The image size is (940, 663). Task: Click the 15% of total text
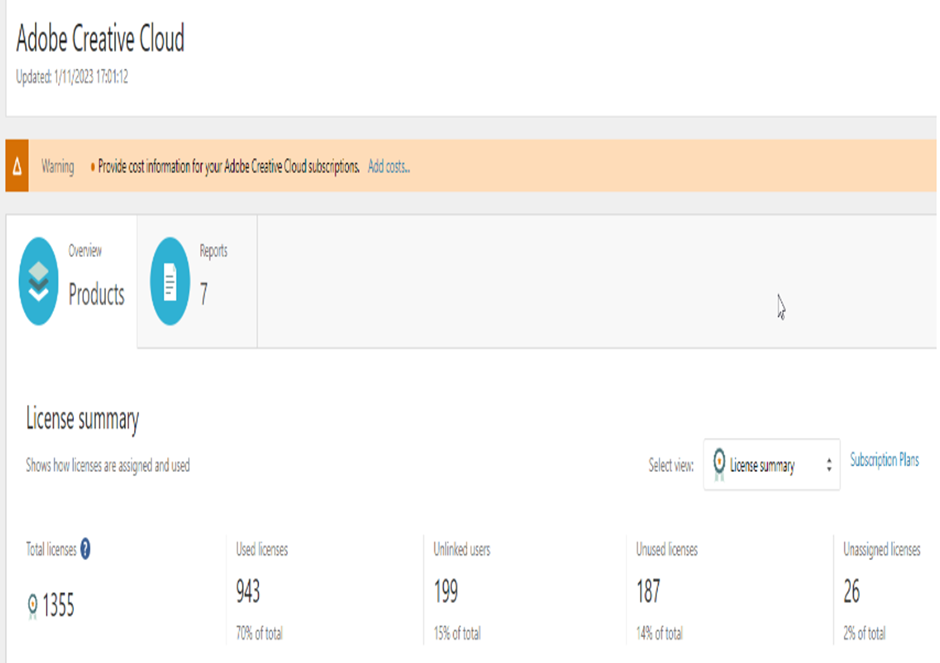(457, 633)
